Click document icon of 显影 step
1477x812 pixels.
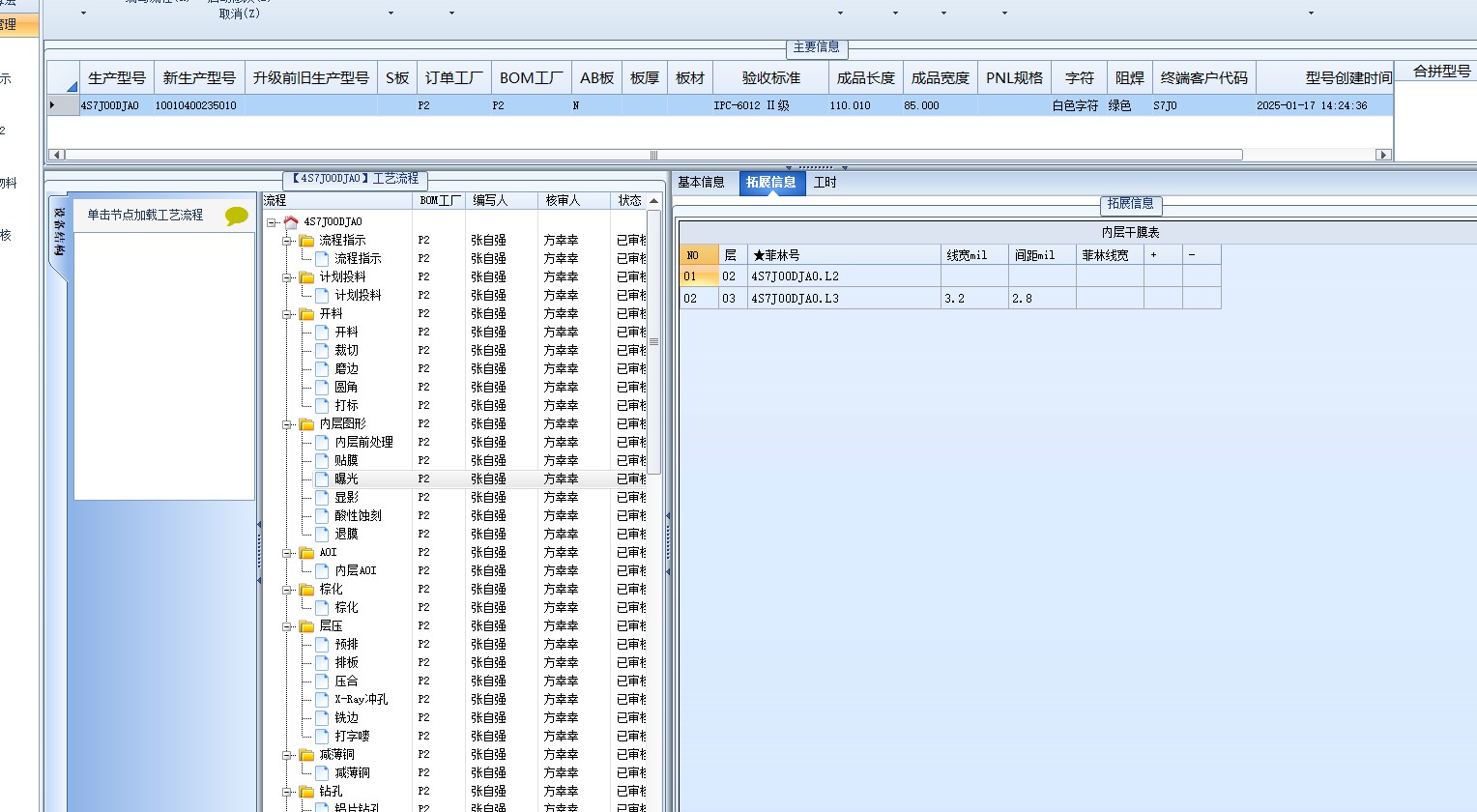point(322,498)
